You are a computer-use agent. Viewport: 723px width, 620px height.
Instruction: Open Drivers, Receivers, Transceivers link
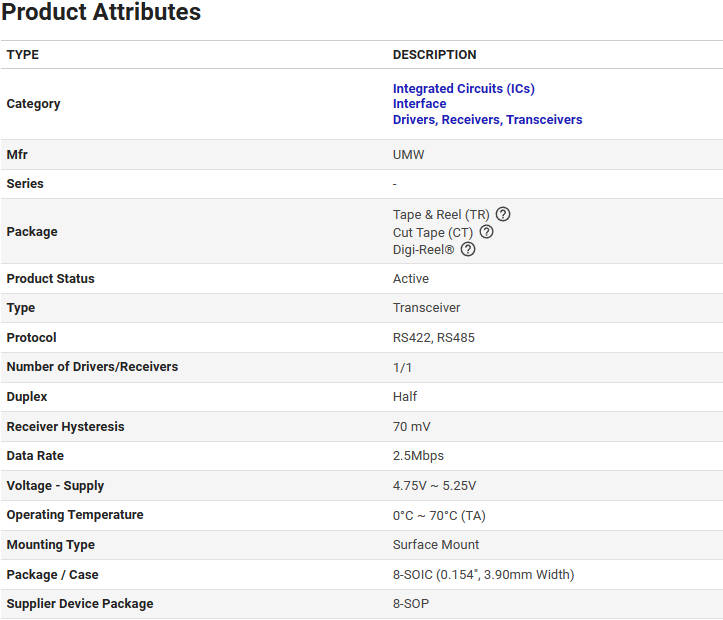point(487,120)
